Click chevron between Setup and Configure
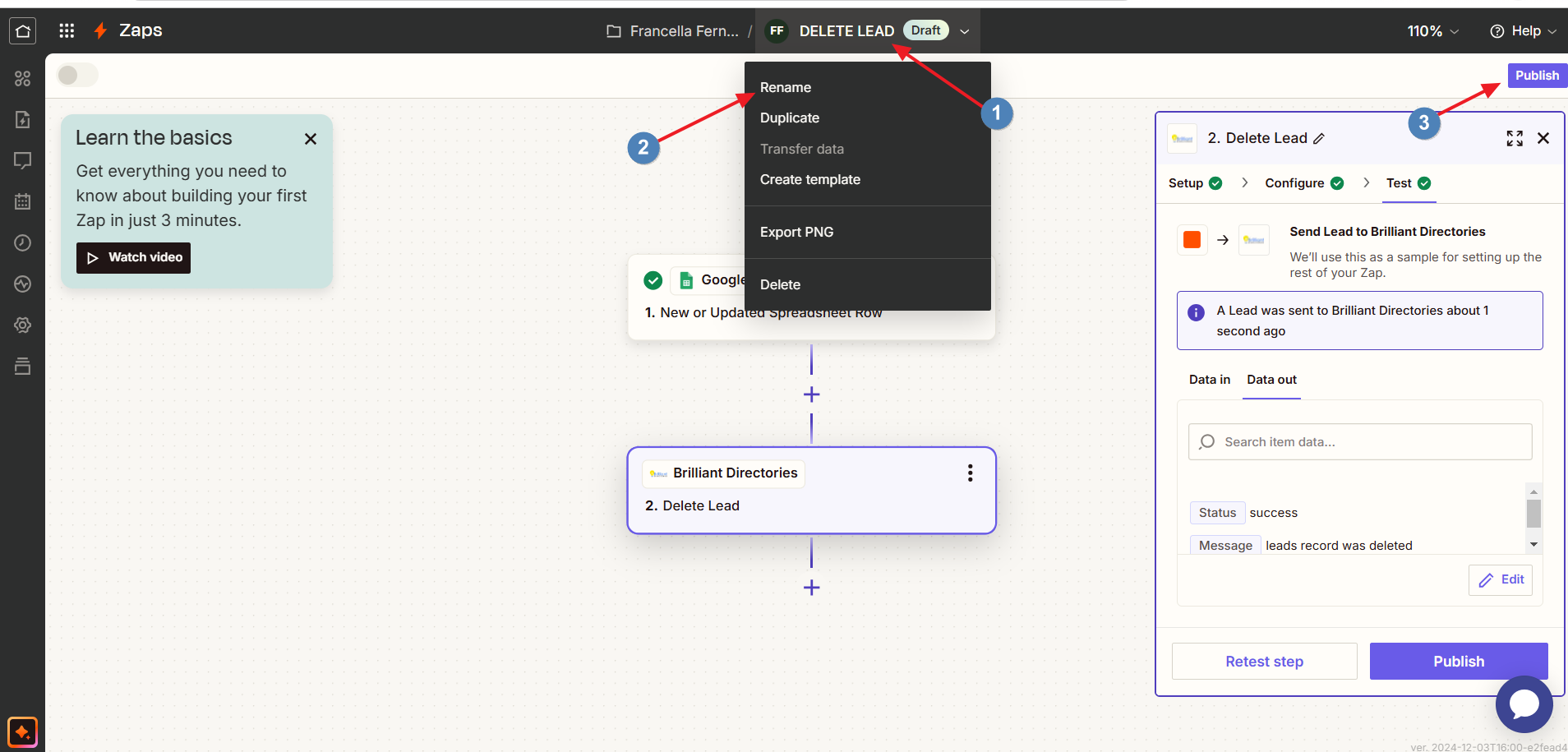The width and height of the screenshot is (1568, 752). point(1245,182)
